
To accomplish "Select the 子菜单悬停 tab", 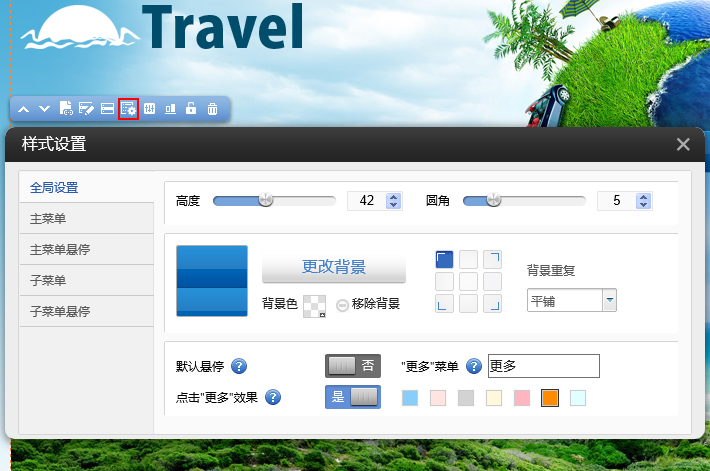I will 86,311.
